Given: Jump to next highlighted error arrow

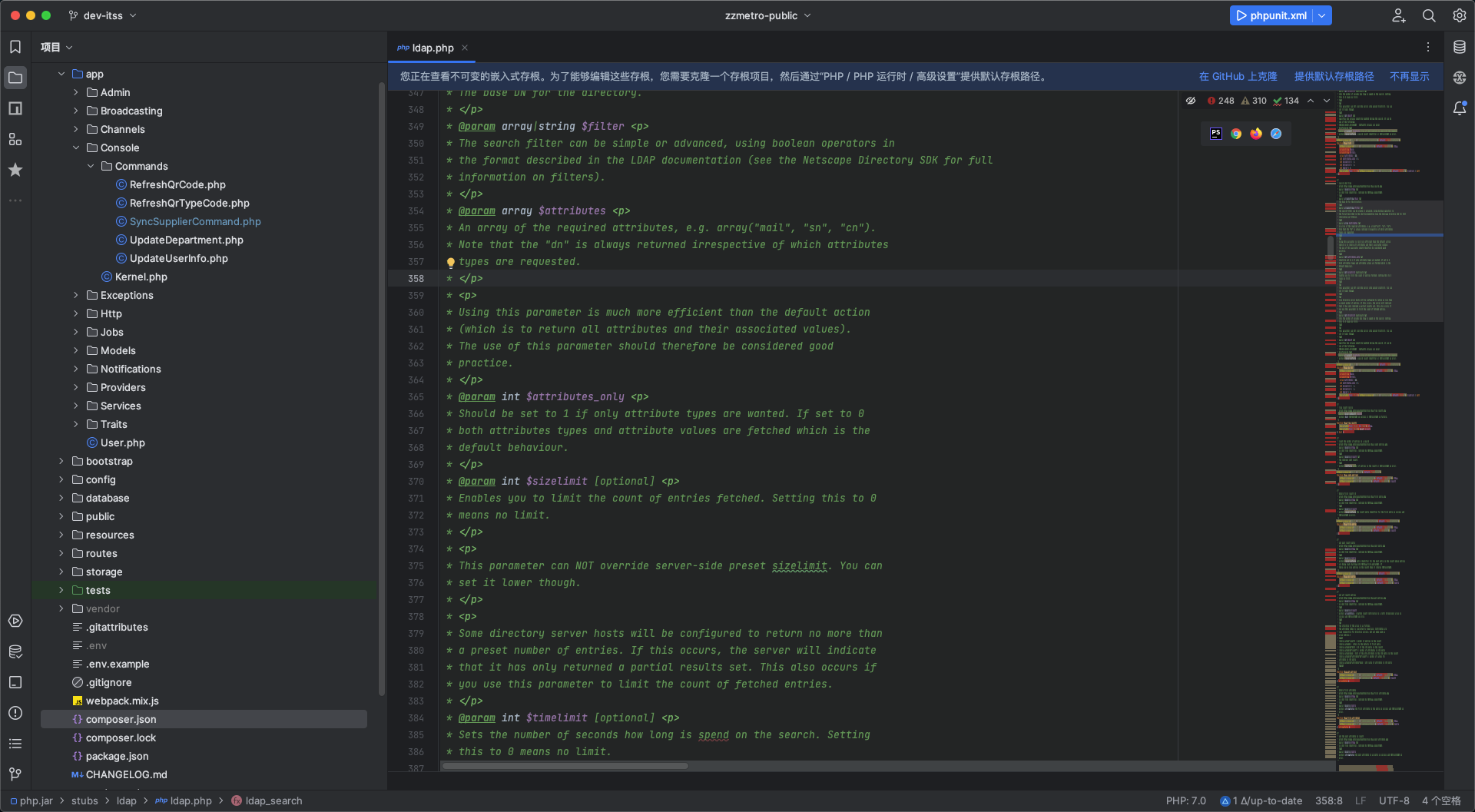Looking at the screenshot, I should point(1327,101).
